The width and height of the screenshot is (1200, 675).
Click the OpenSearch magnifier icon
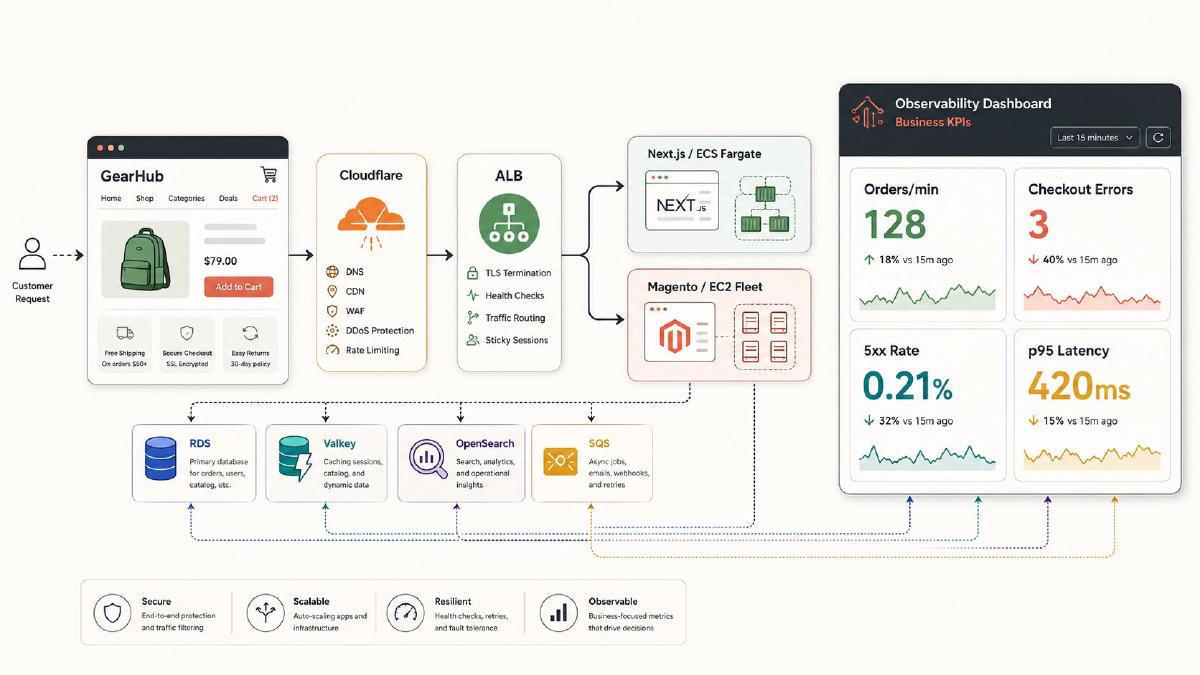click(429, 459)
